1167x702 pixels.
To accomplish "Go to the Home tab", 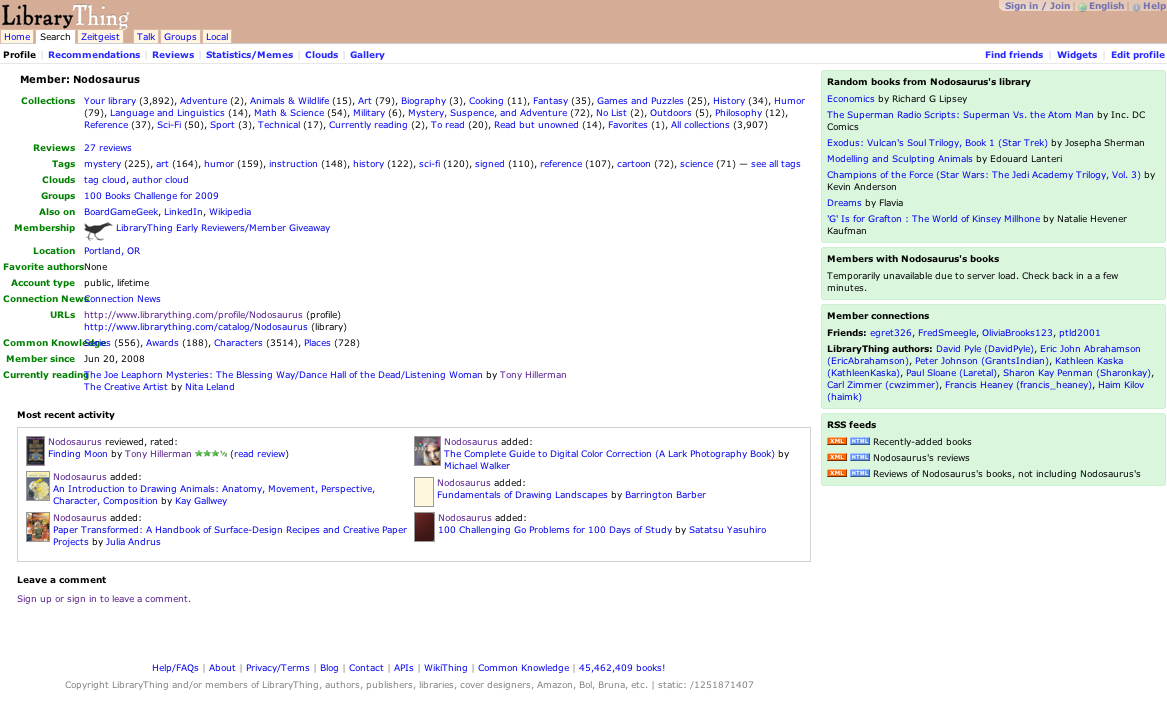I will coord(17,36).
